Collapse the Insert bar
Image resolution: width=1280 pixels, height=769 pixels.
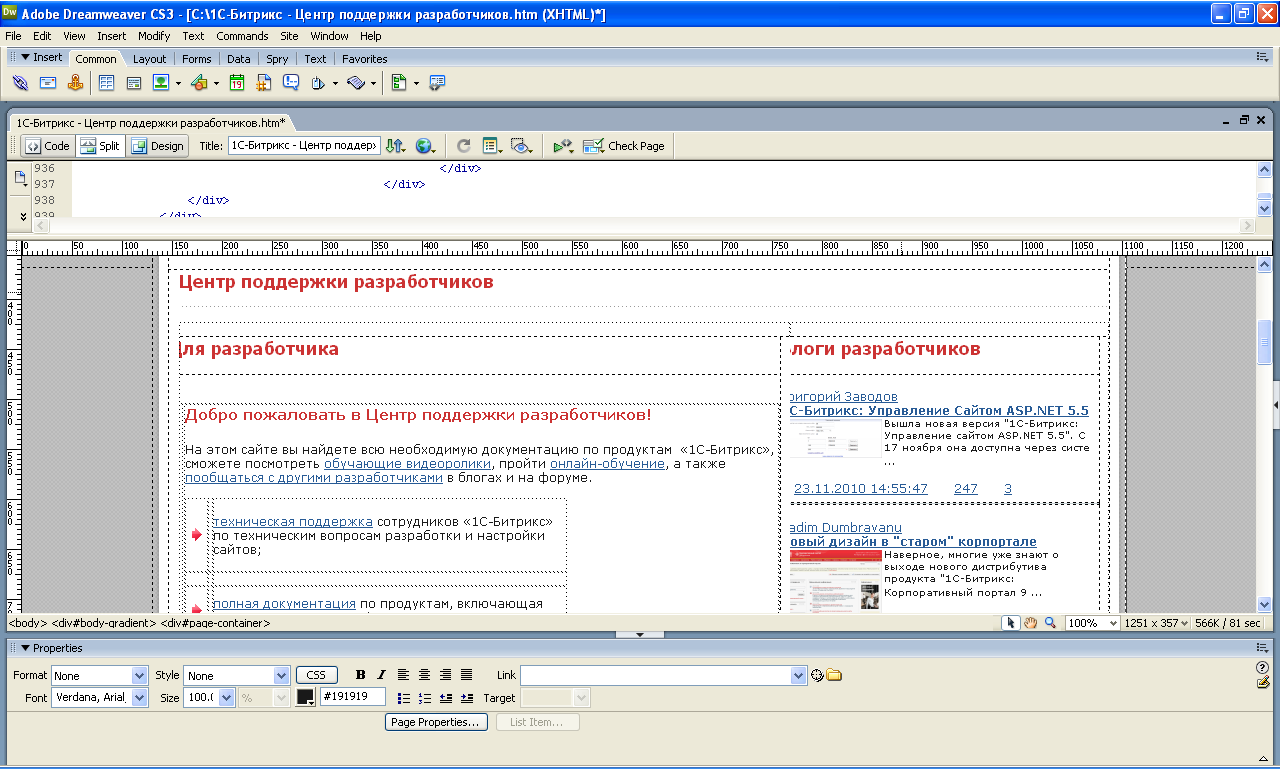click(25, 57)
